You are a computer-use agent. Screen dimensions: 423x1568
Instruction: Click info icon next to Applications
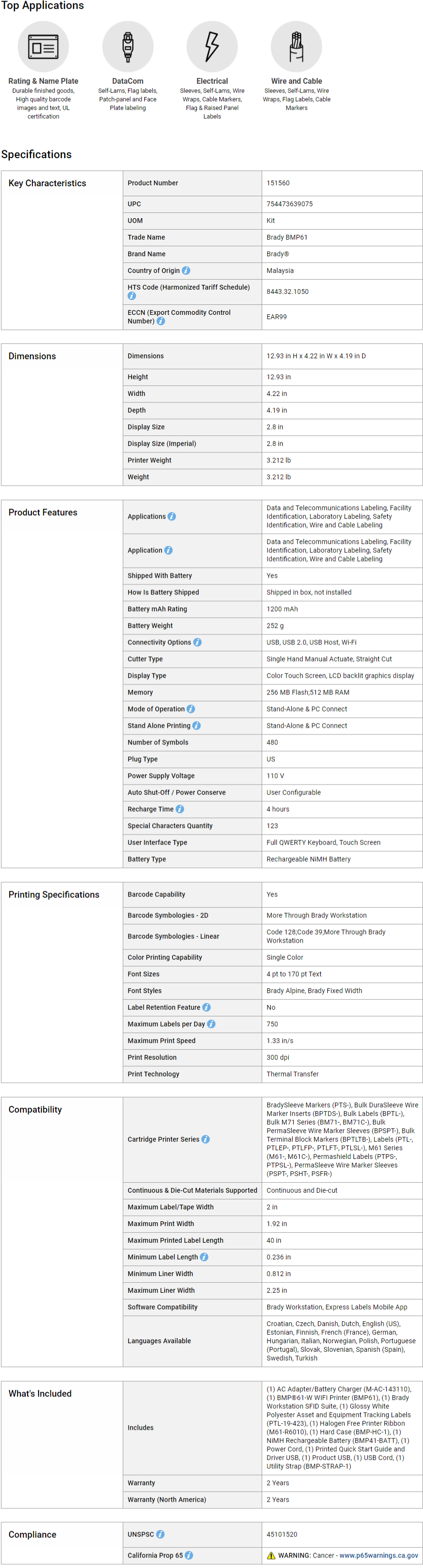[172, 516]
